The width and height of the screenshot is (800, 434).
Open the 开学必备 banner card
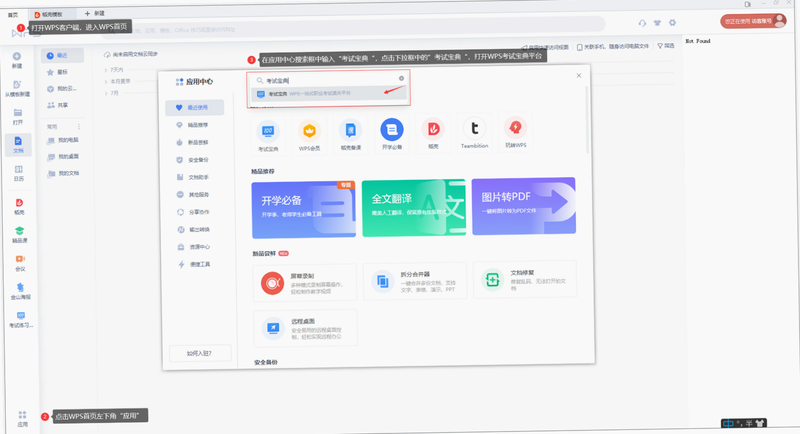tap(304, 210)
